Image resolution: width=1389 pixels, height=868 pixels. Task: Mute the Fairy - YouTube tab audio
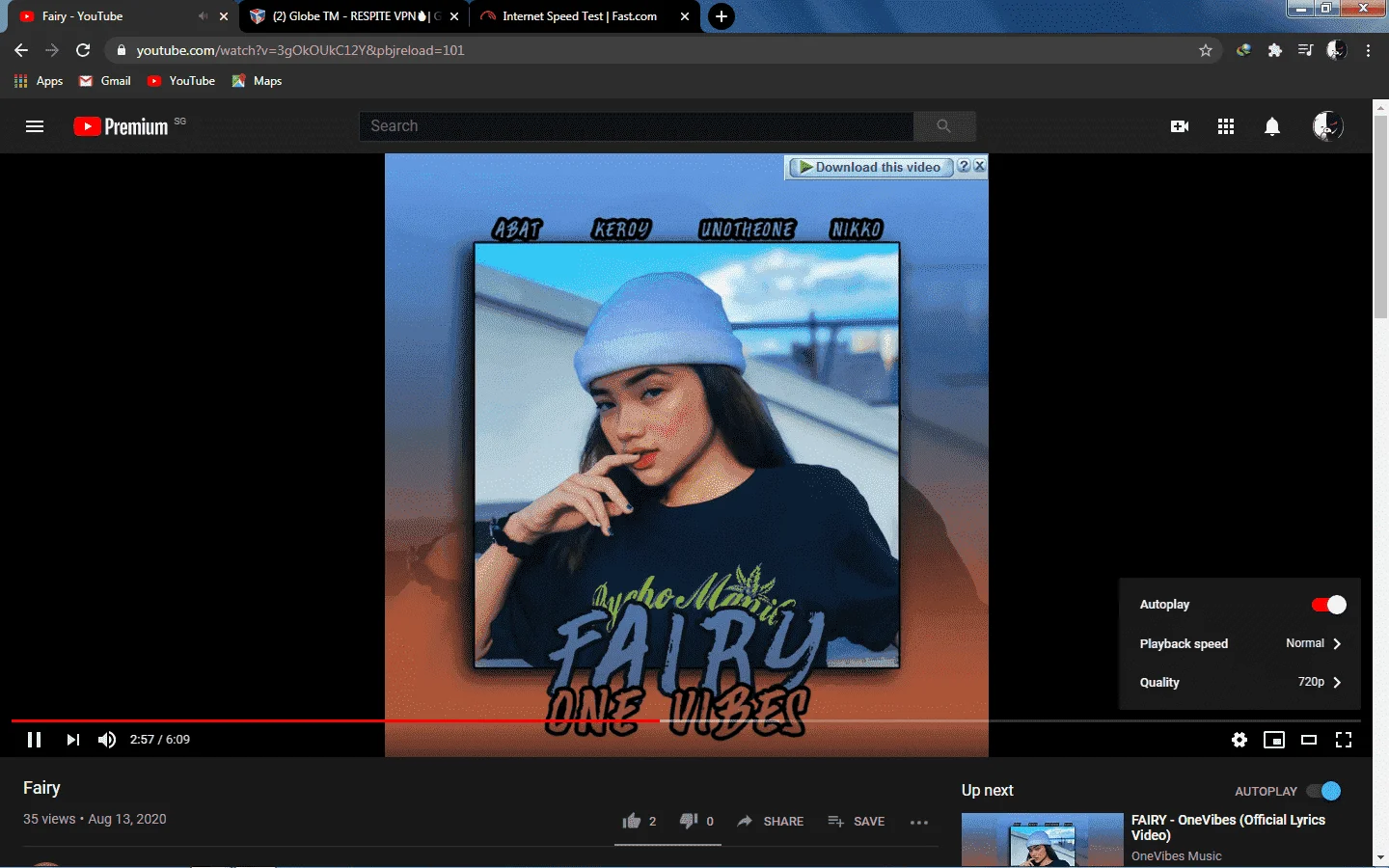[x=203, y=16]
